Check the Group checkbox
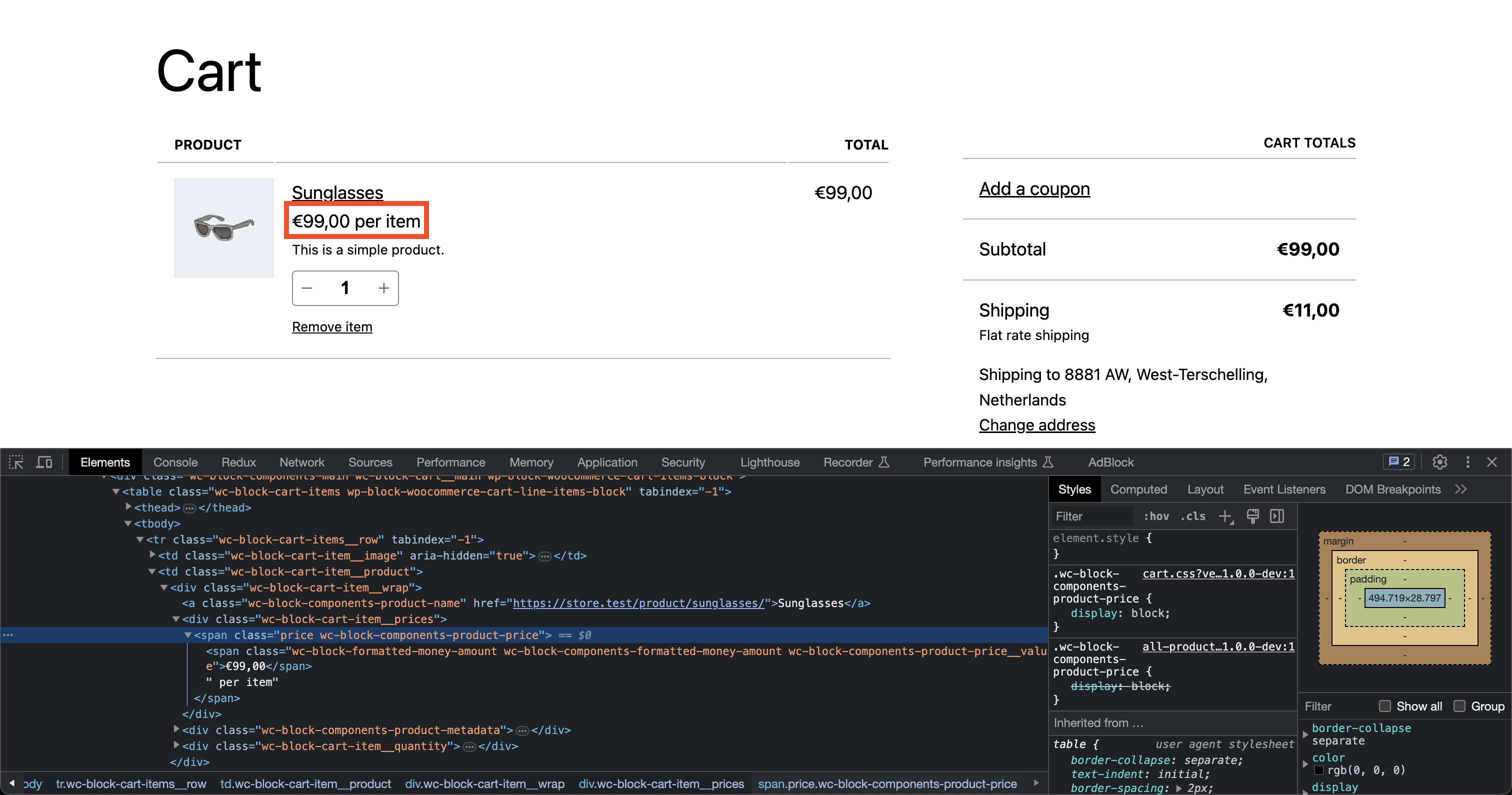1512x795 pixels. [1459, 706]
